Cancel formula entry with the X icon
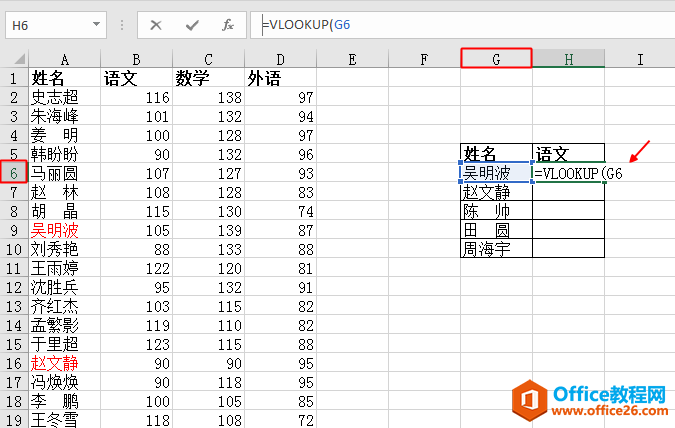The width and height of the screenshot is (675, 428). 156,25
